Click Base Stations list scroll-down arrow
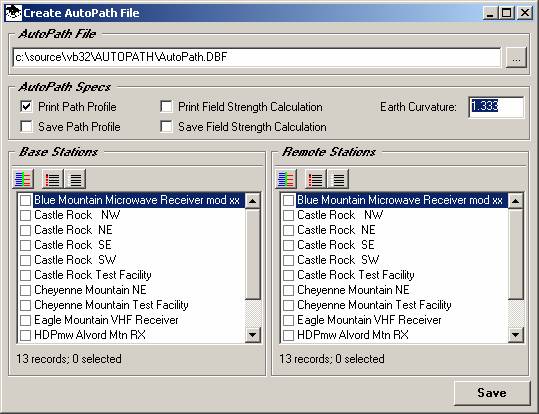The image size is (539, 414). [x=253, y=335]
